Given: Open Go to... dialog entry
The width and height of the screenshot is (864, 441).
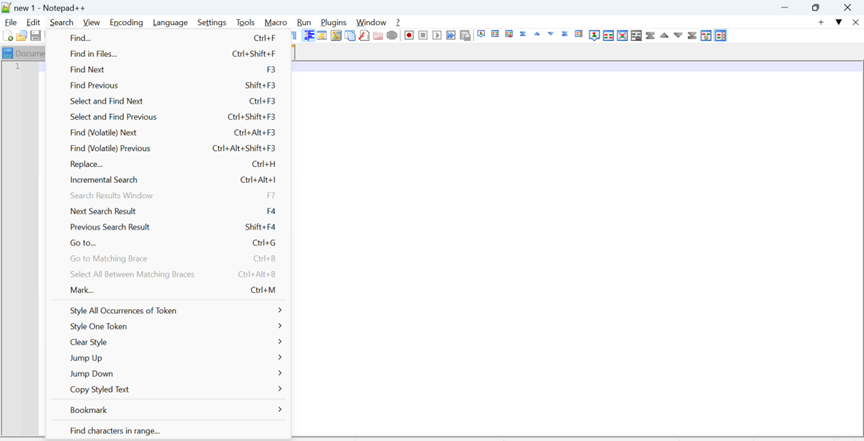Looking at the screenshot, I should click(169, 243).
